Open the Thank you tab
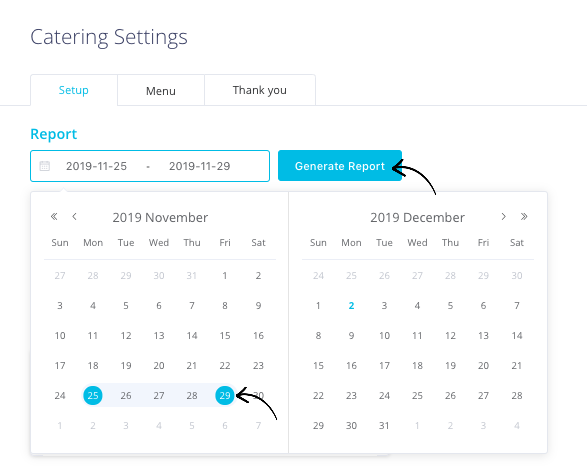The width and height of the screenshot is (587, 467). point(259,90)
